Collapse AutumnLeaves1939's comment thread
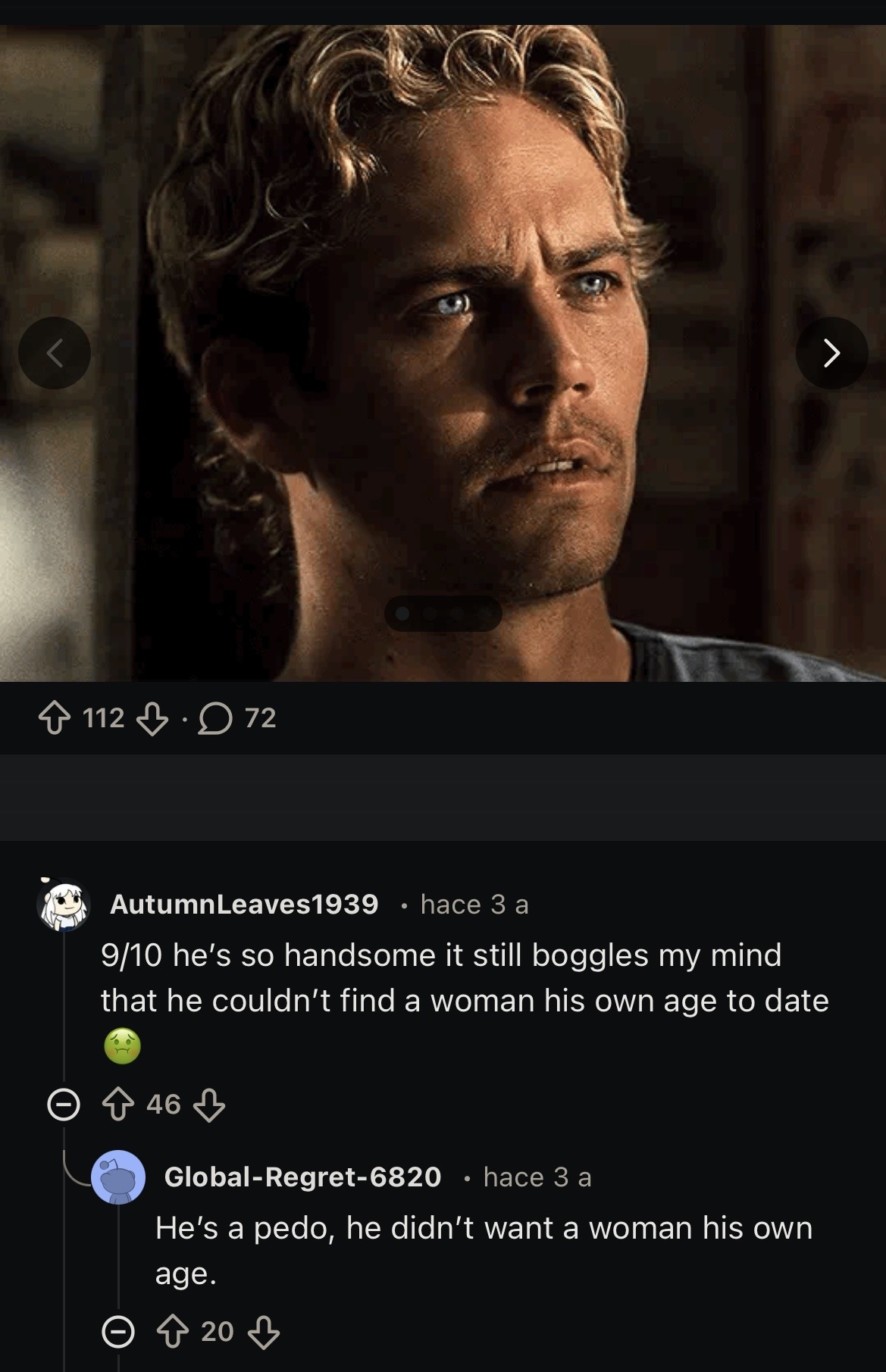Screen dimensions: 886x1372 coord(64,1106)
